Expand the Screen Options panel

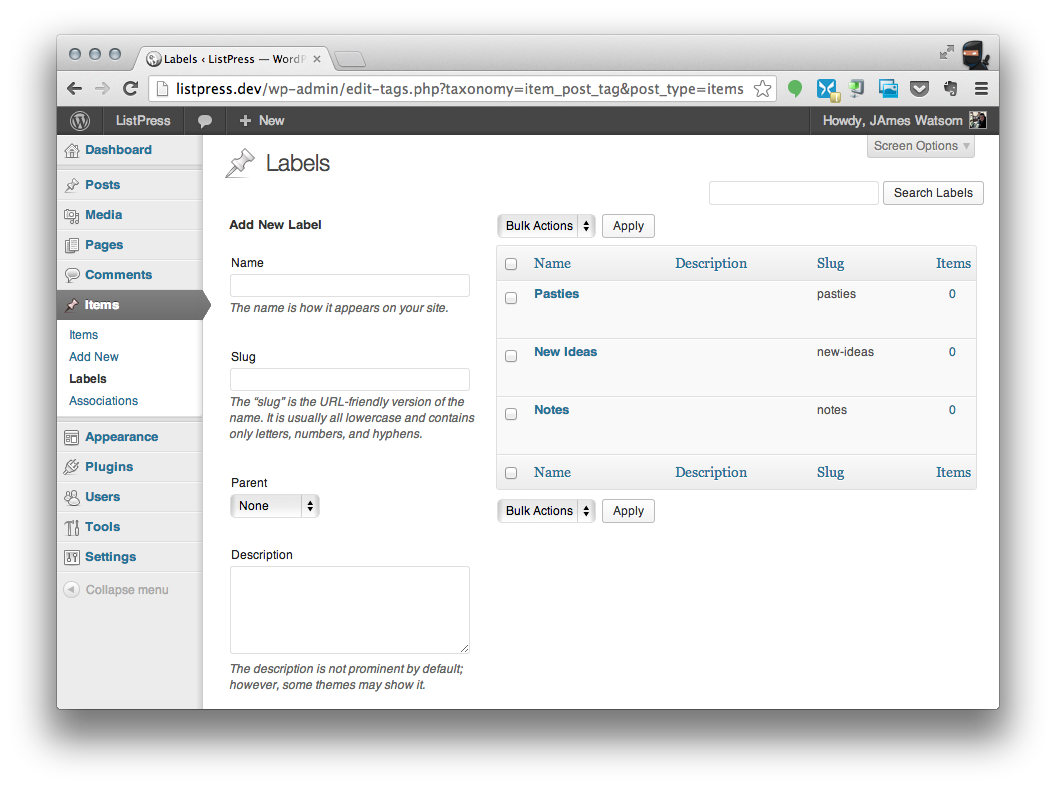click(921, 146)
